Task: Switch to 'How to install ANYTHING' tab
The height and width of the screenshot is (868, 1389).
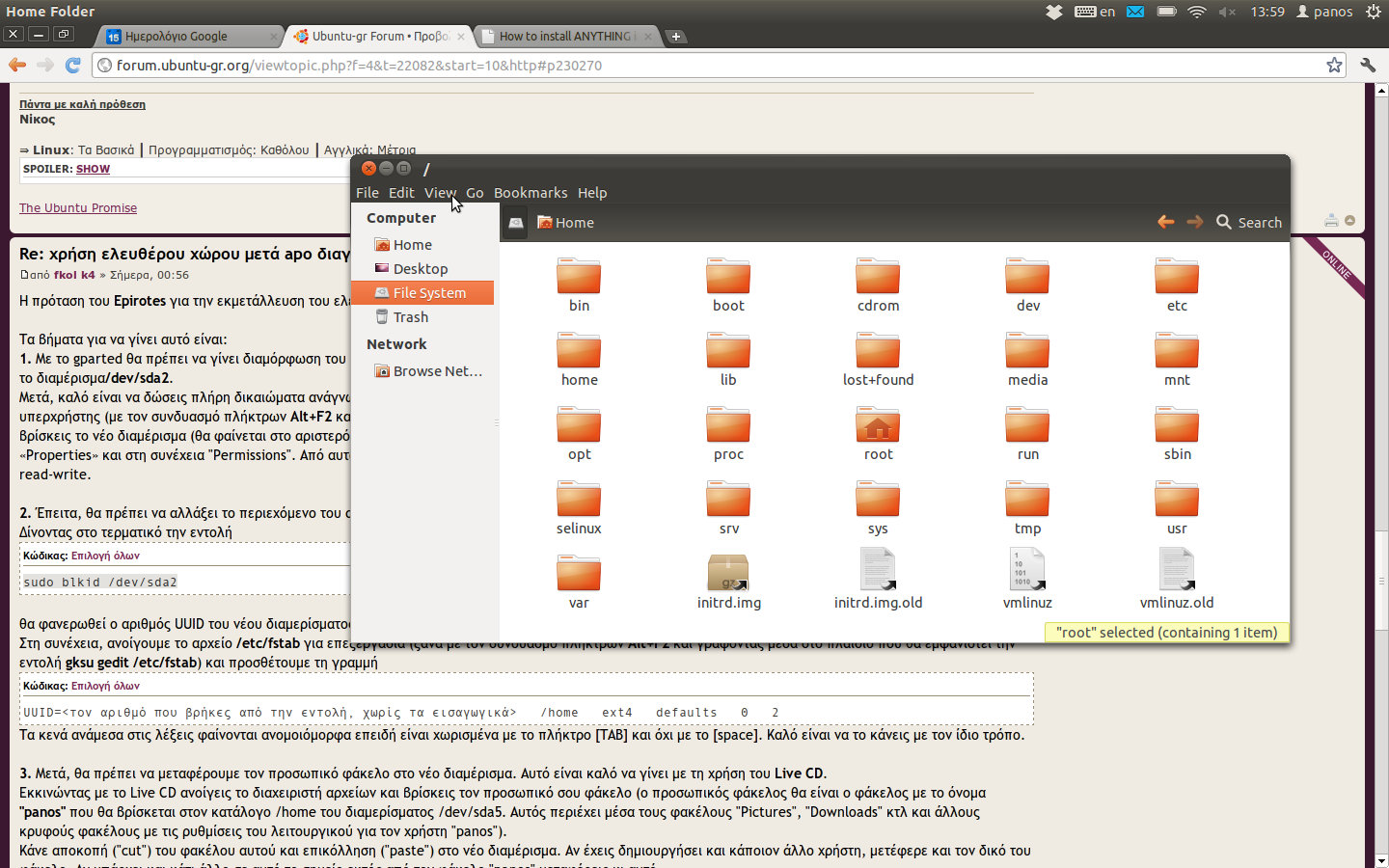Action: [564, 37]
